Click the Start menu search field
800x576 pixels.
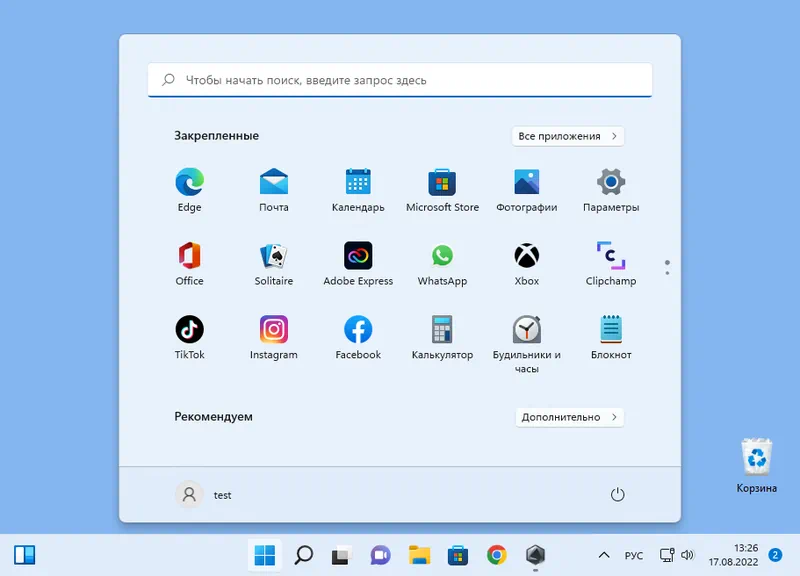[400, 80]
